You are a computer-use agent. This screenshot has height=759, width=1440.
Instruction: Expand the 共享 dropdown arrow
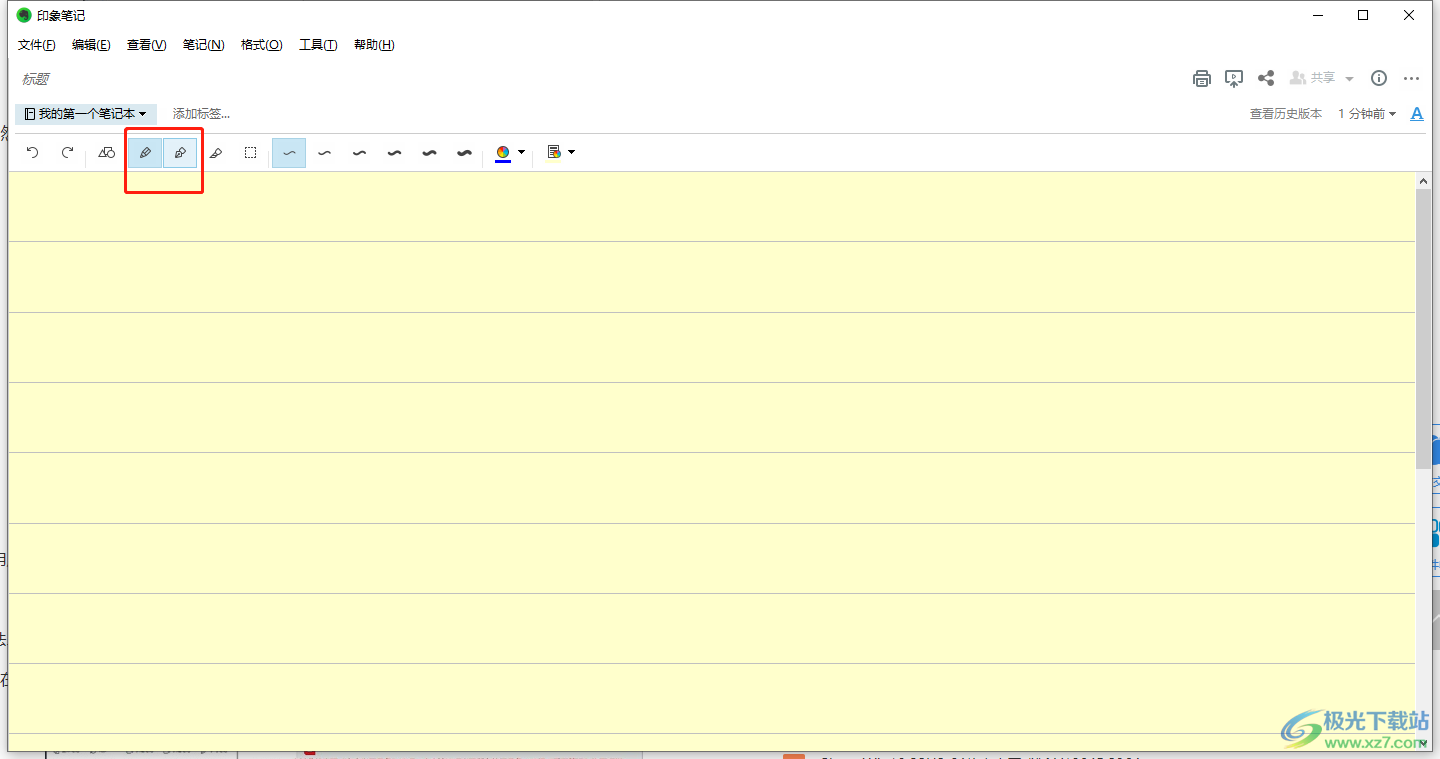pos(1349,79)
